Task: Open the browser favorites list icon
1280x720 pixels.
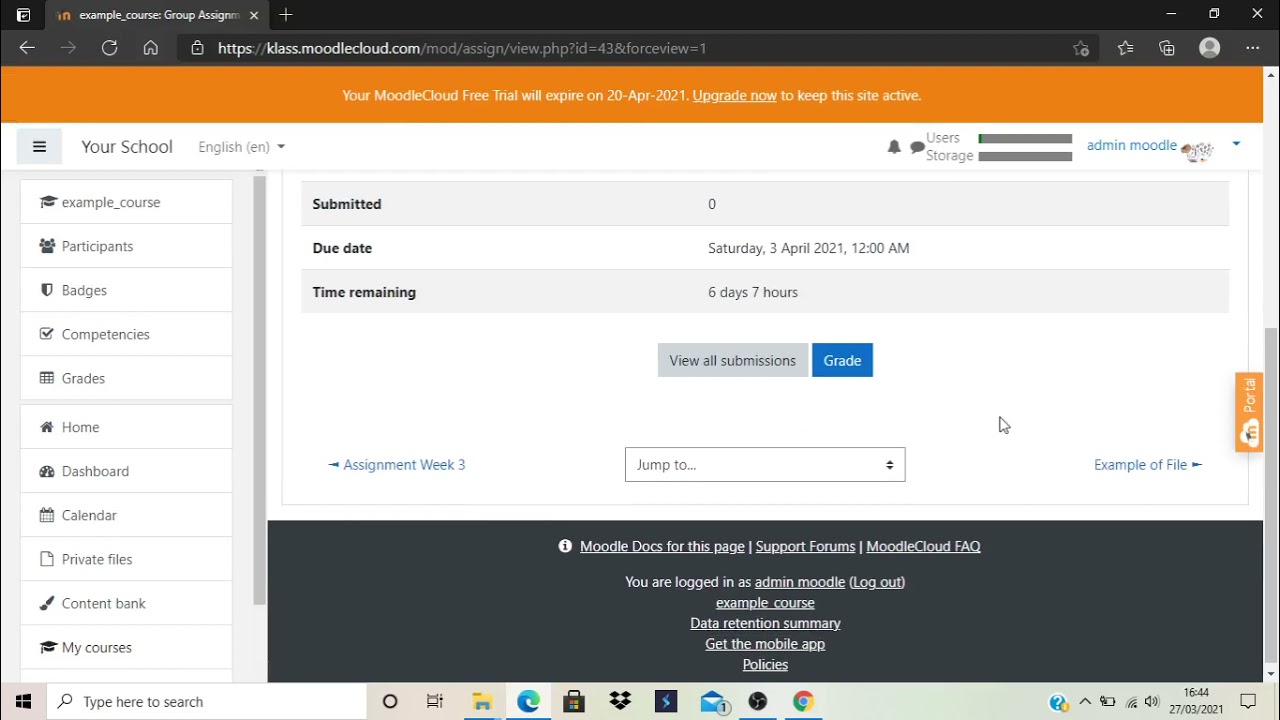Action: coord(1125,48)
